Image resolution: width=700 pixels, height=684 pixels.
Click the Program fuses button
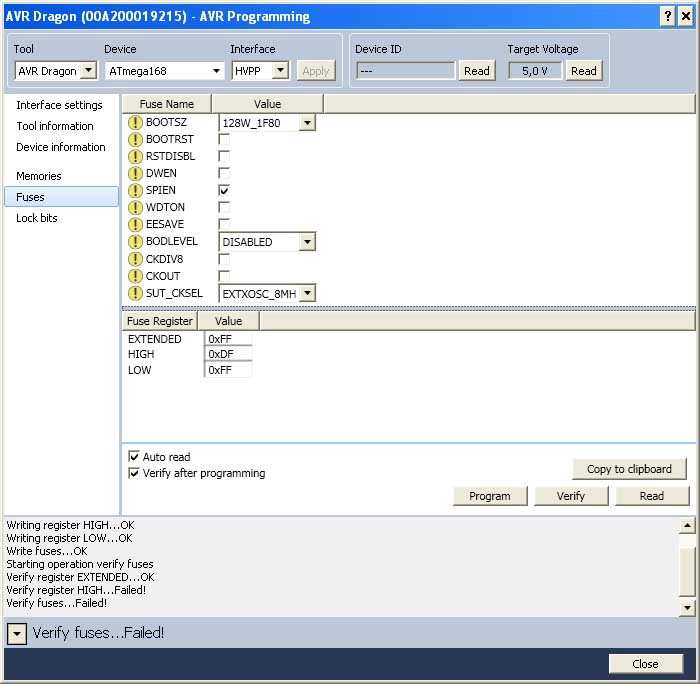click(490, 496)
